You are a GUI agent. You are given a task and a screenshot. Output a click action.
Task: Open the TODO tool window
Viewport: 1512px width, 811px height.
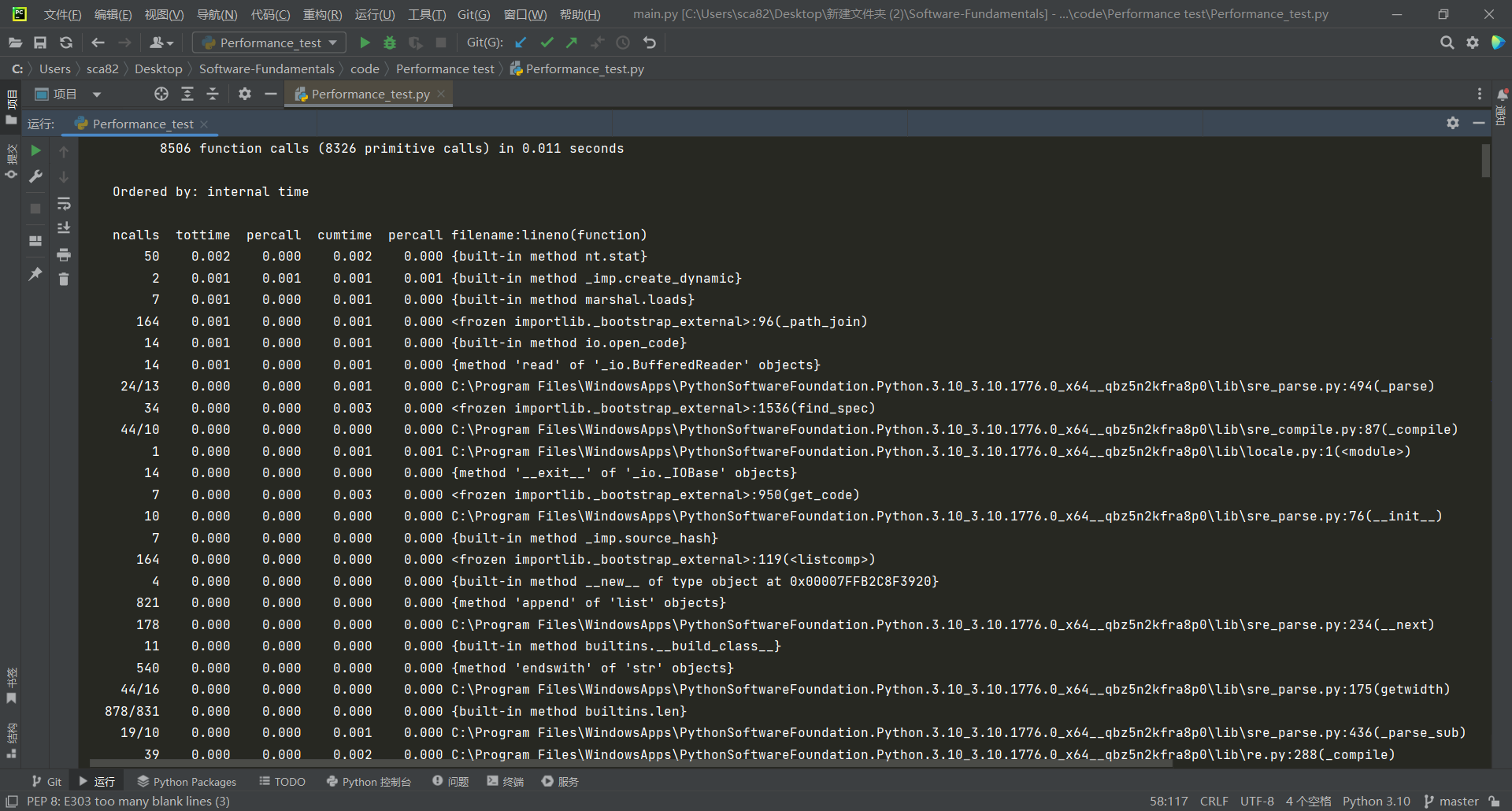(x=282, y=781)
